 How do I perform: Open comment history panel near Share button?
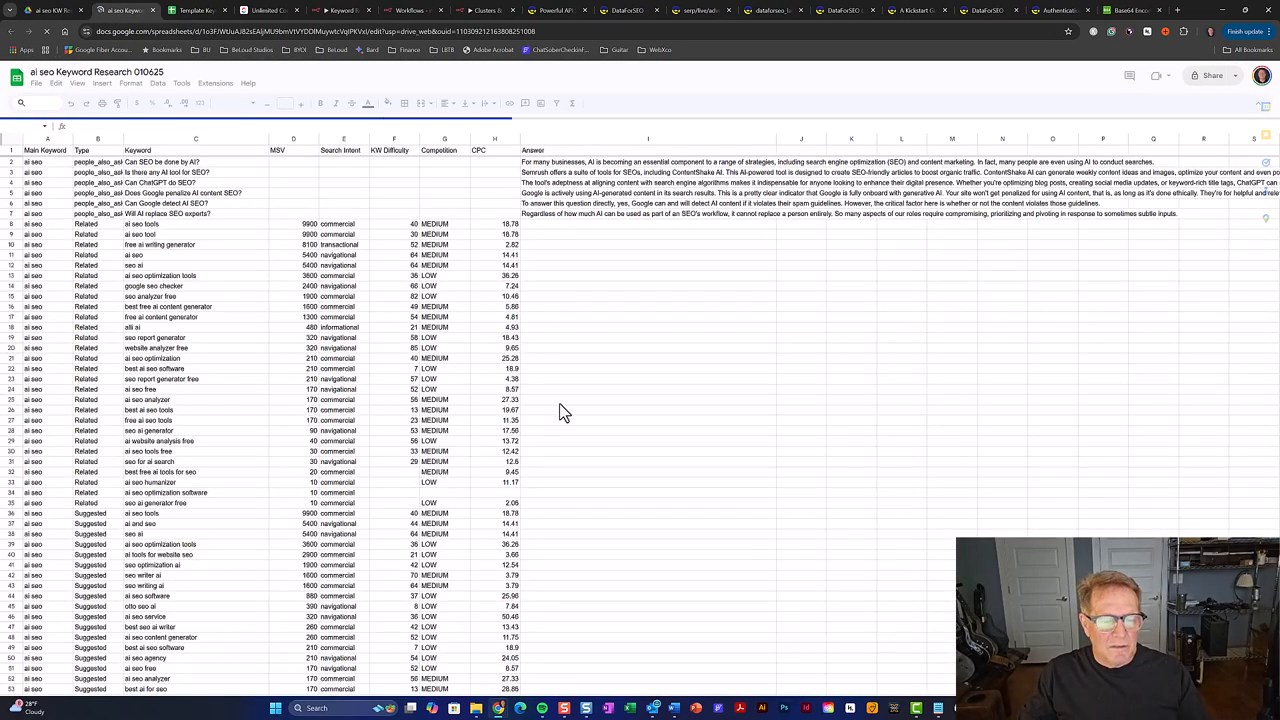[1130, 76]
